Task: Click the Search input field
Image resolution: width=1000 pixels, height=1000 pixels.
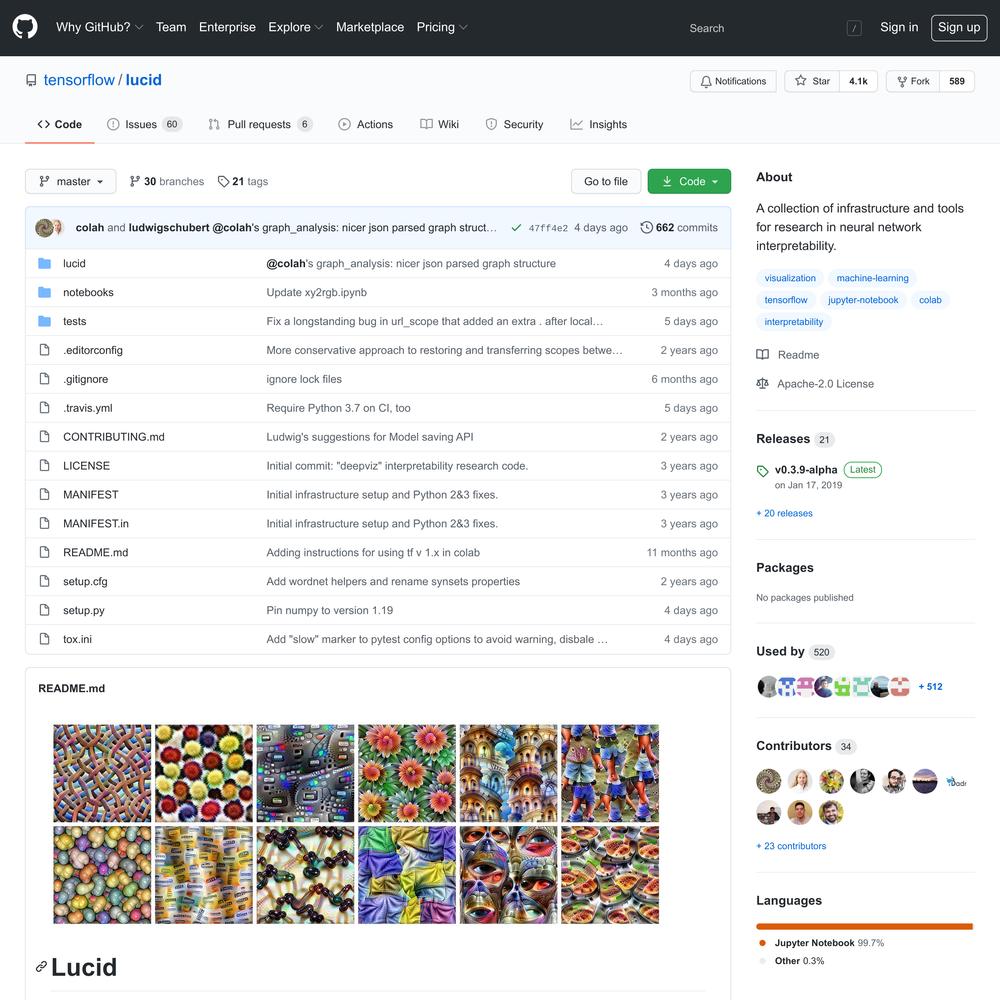Action: (x=774, y=28)
